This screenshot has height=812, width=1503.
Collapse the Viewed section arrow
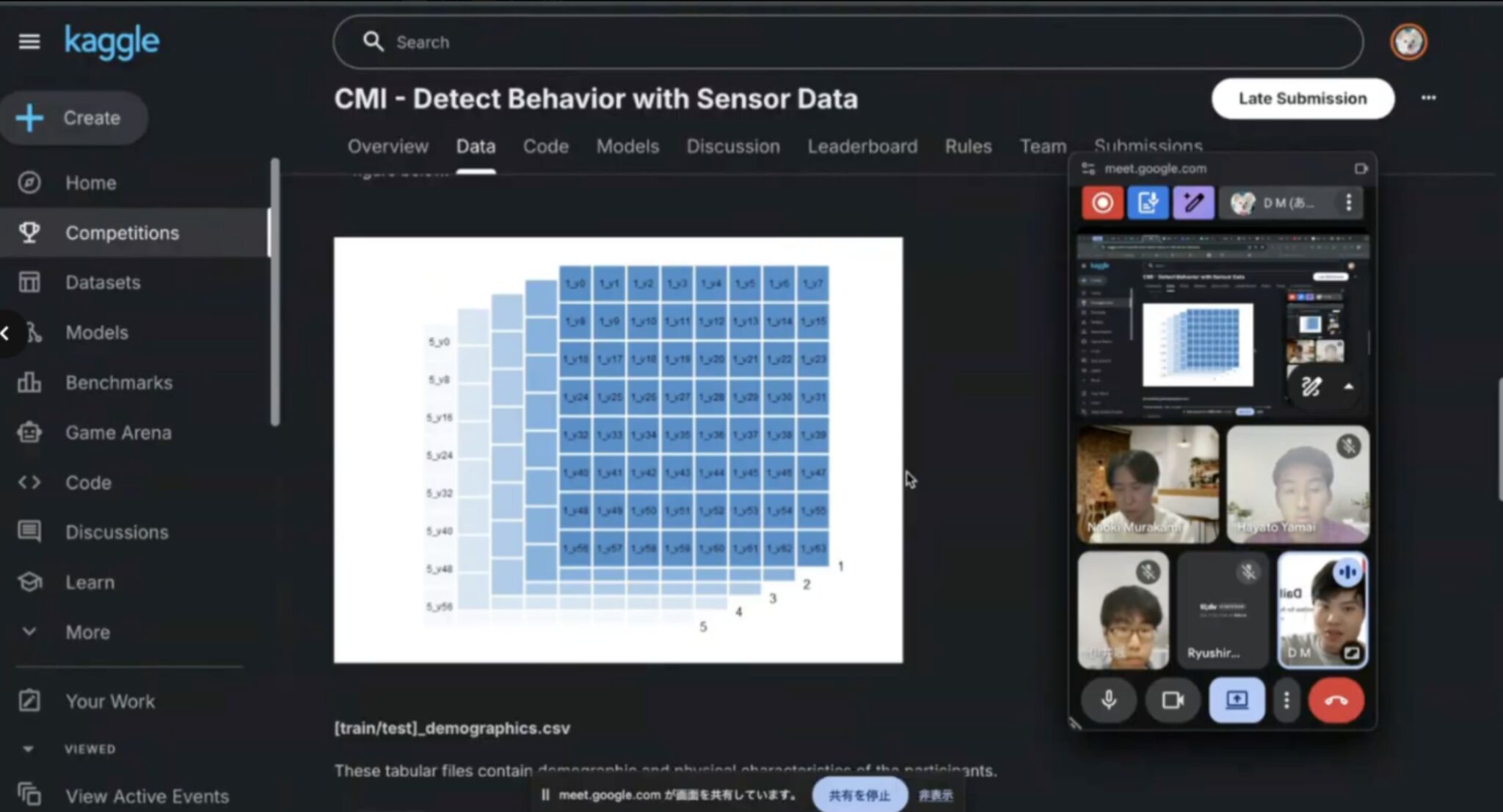(x=28, y=749)
